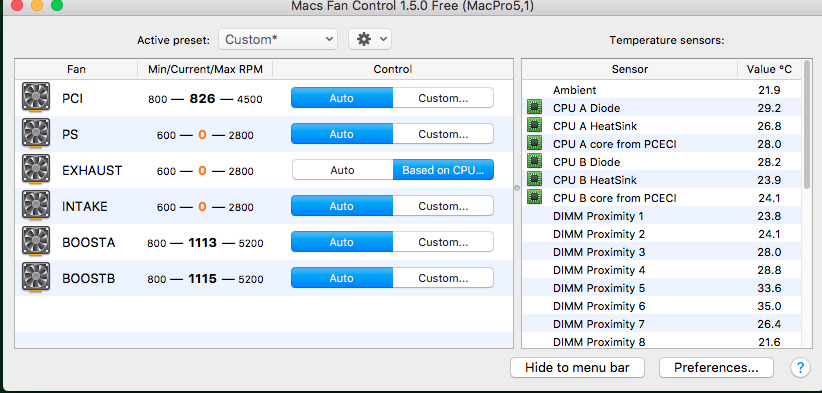Click the Sensor column header

630,69
